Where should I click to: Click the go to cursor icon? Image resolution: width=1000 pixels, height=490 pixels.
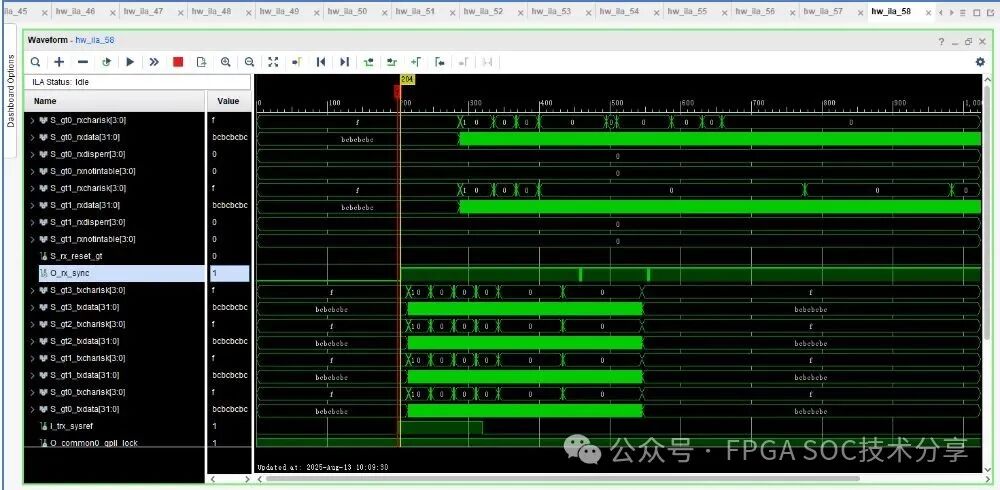coord(297,62)
